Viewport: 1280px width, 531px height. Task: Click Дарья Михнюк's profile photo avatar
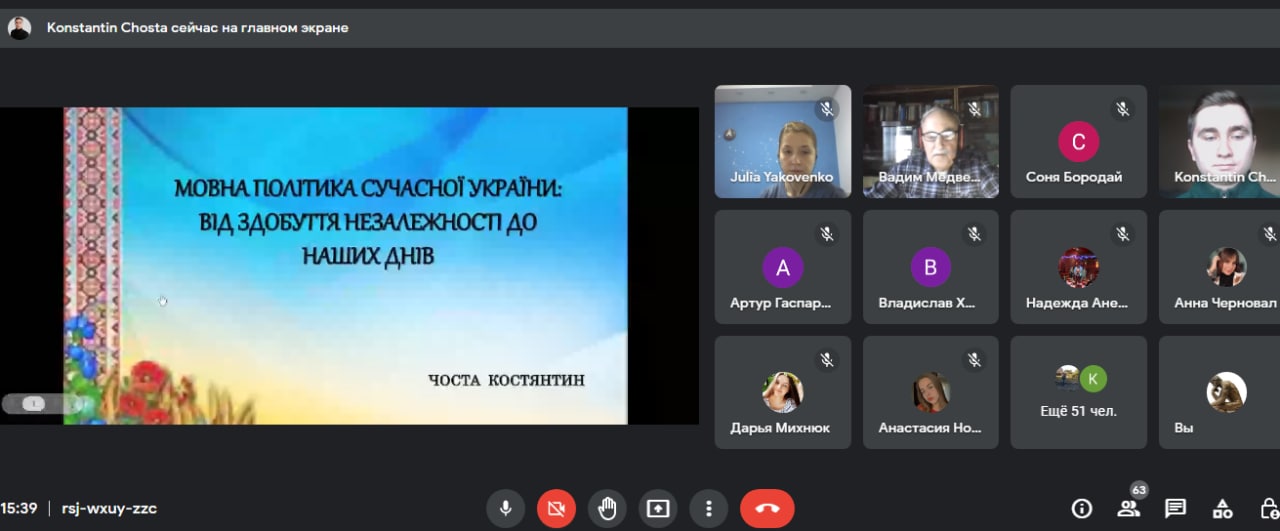783,392
